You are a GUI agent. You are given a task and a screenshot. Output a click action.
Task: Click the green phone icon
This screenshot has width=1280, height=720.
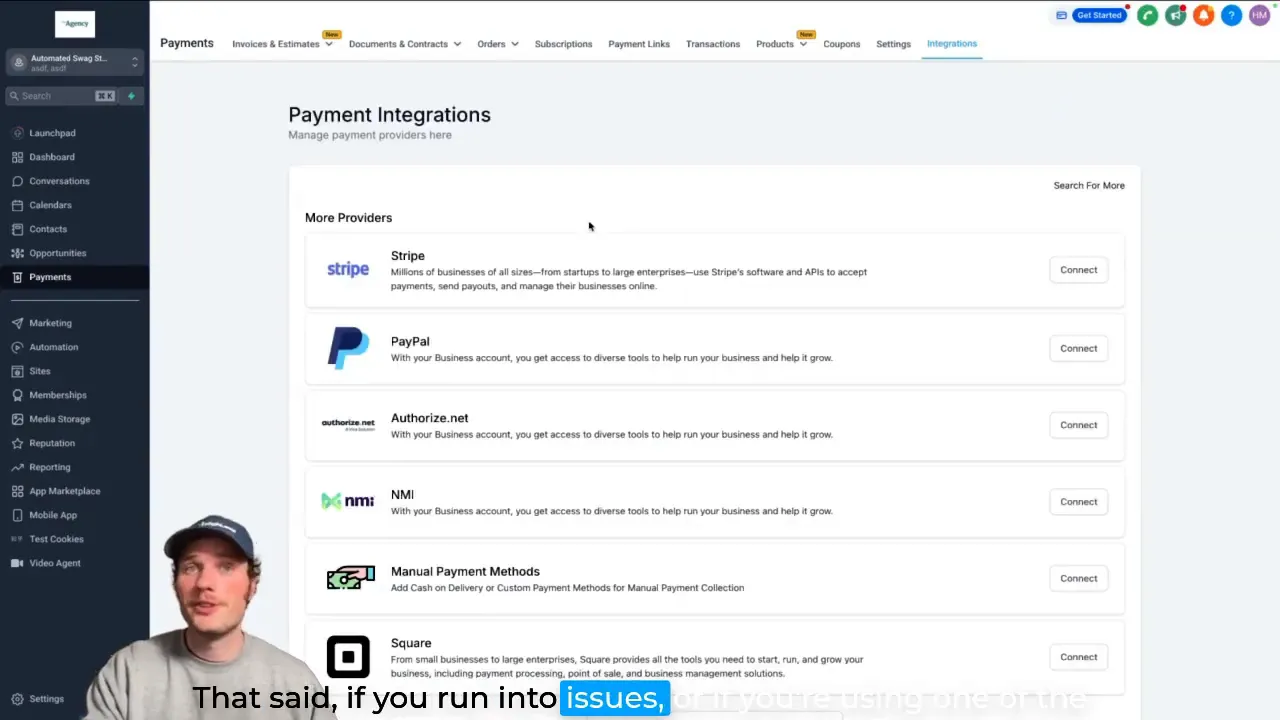(1147, 15)
